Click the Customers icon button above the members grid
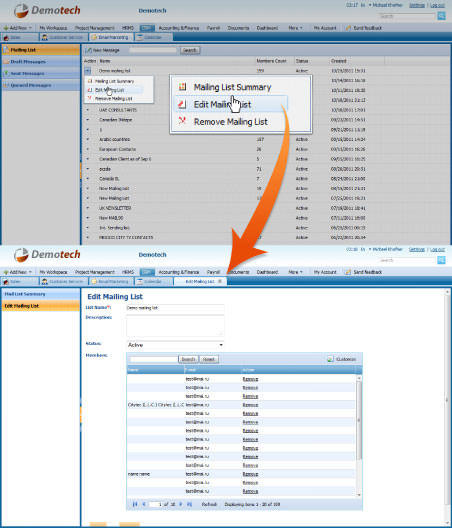This screenshot has width=452, height=528. (x=330, y=359)
